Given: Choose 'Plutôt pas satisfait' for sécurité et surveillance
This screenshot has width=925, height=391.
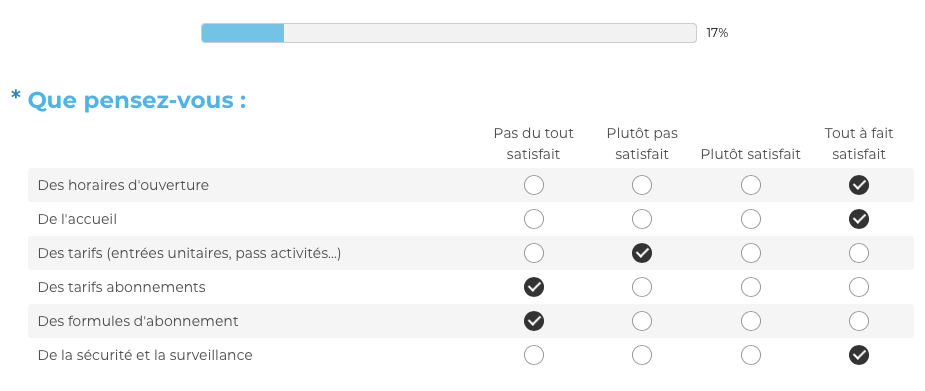Looking at the screenshot, I should coord(642,355).
